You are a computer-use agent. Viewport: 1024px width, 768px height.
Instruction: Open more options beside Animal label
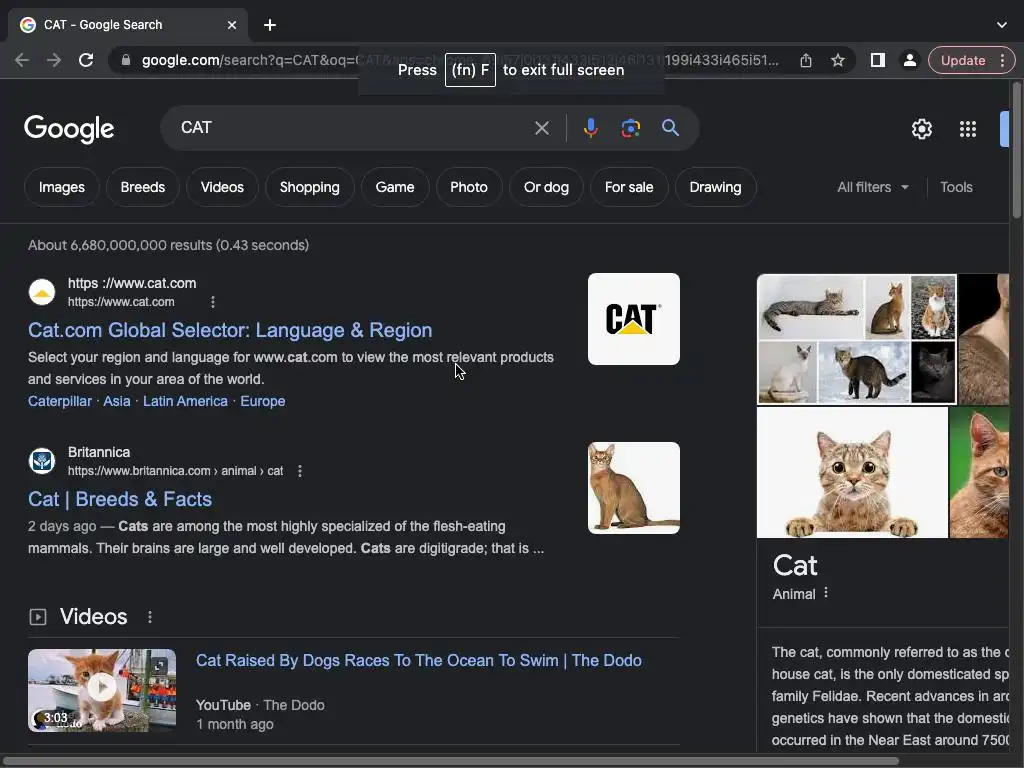pyautogui.click(x=826, y=593)
